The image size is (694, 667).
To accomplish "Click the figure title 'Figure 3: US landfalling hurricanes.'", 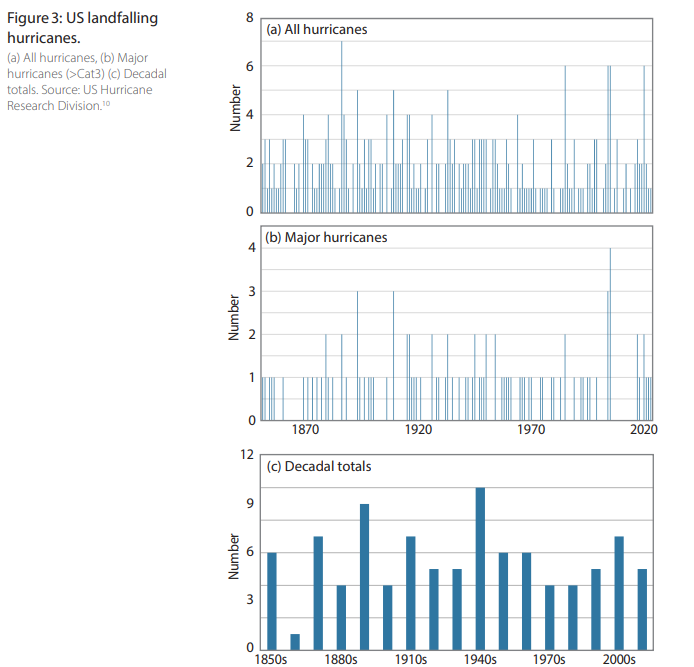I will coord(82,27).
